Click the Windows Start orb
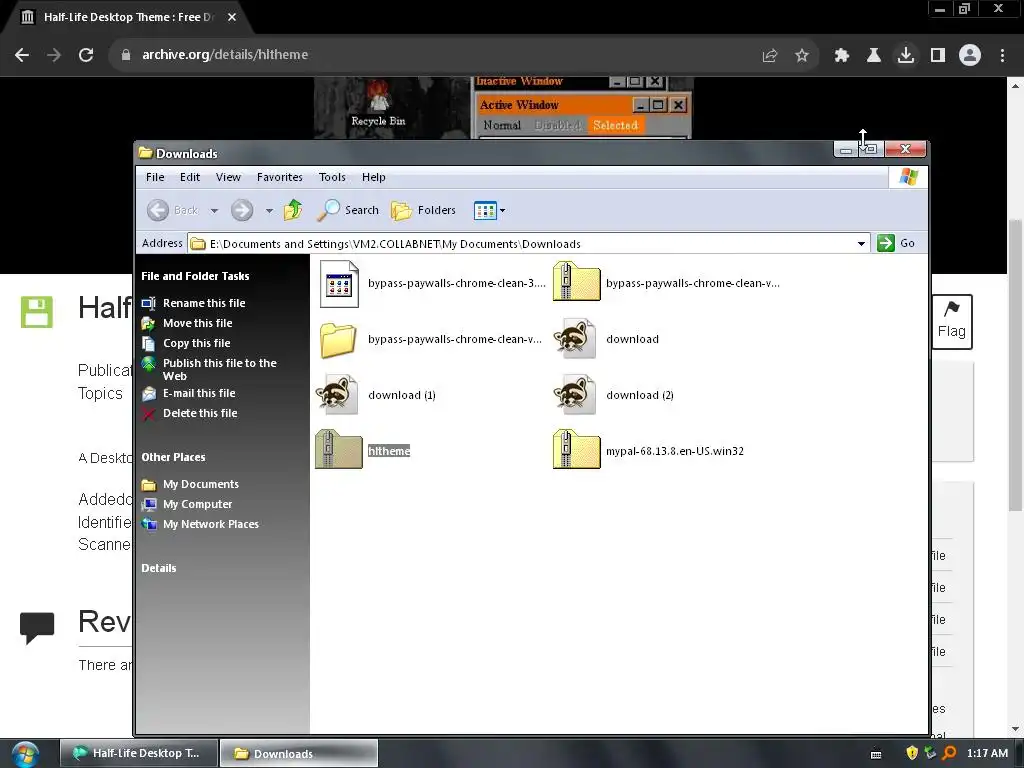Viewport: 1024px width, 768px height. pyautogui.click(x=25, y=754)
